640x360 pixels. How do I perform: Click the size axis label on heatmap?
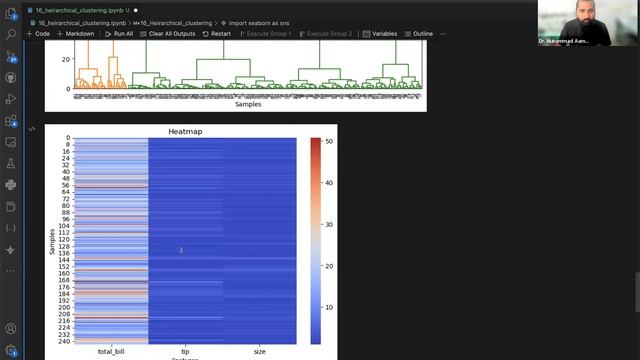coord(260,351)
